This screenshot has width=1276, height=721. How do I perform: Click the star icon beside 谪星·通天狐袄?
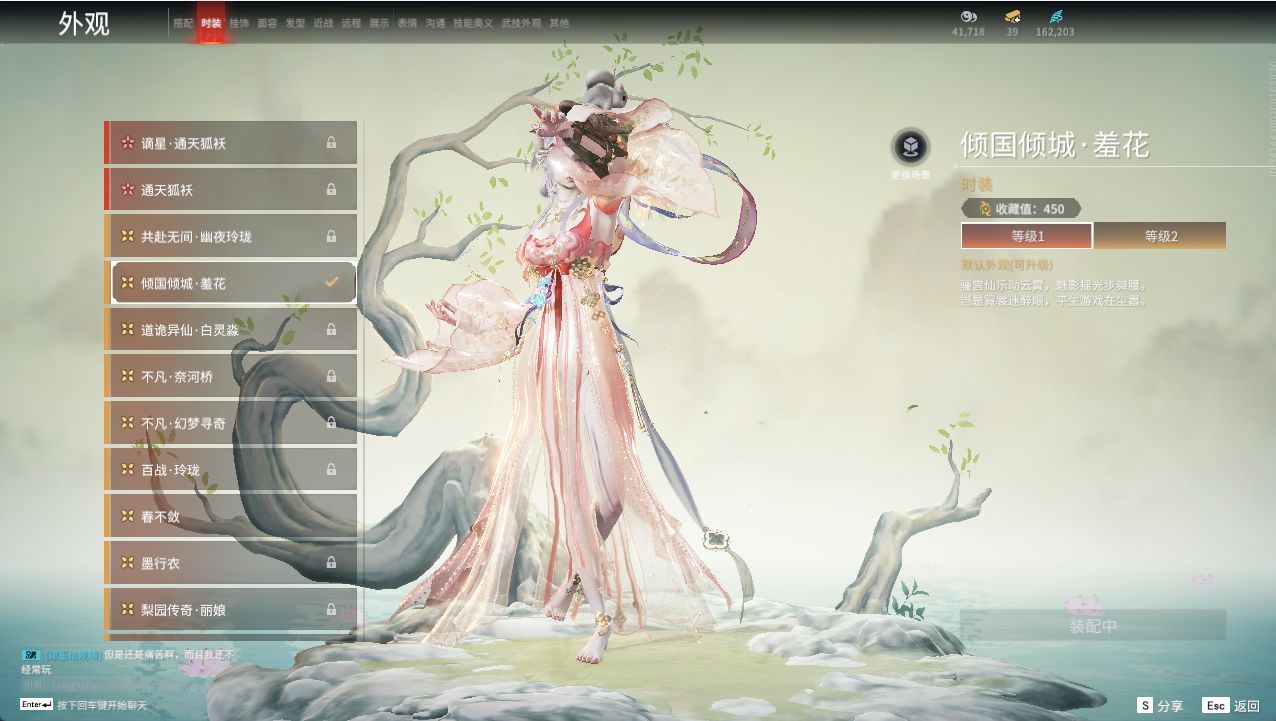(x=126, y=142)
